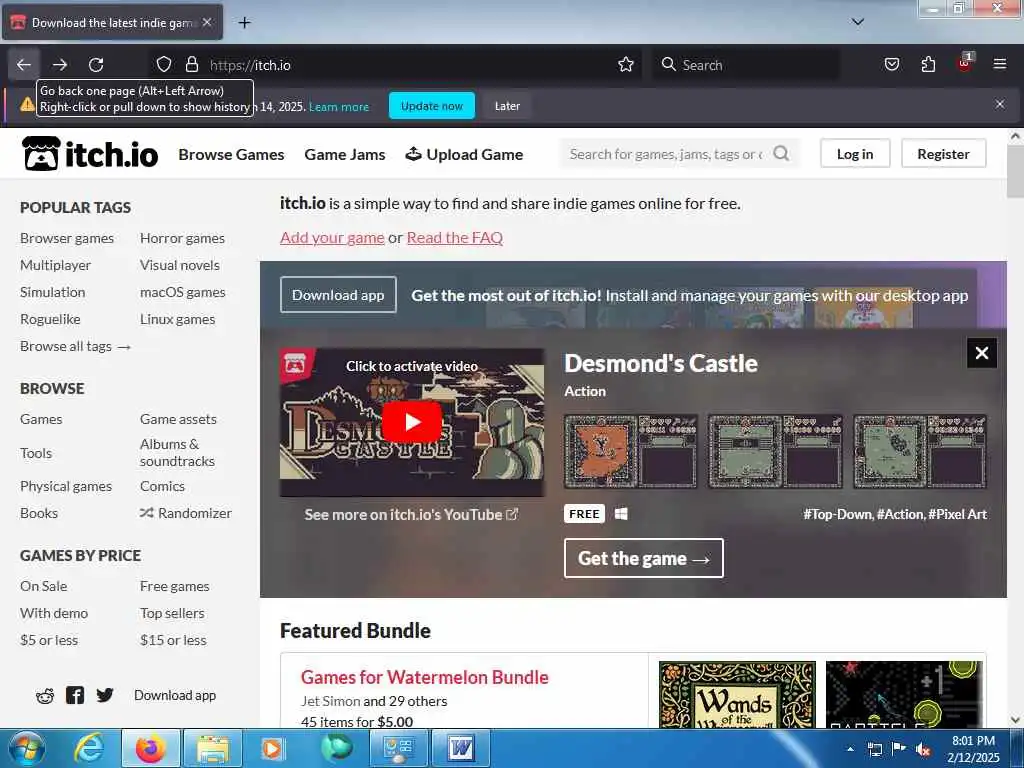Open the Windows Start menu
The height and width of the screenshot is (768, 1024).
pos(27,748)
